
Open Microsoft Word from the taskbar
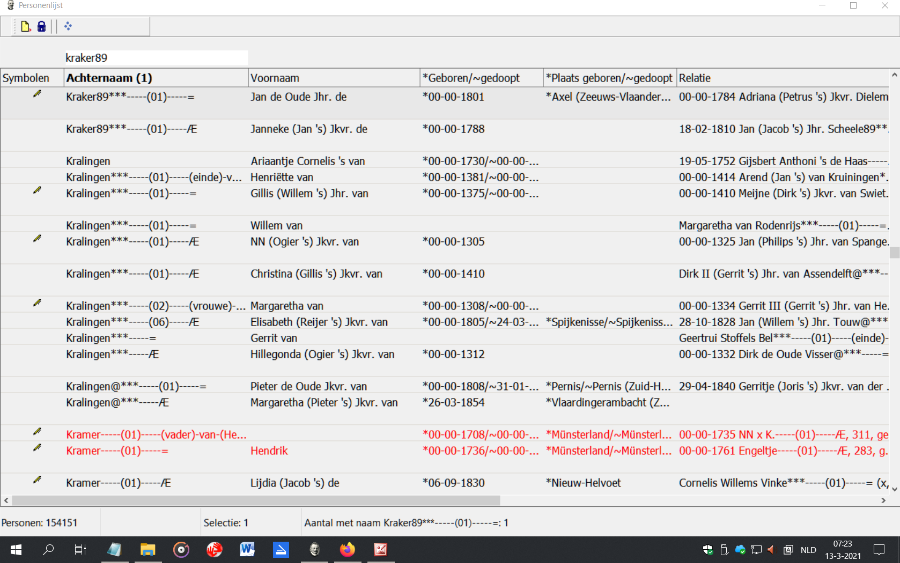pyautogui.click(x=247, y=549)
